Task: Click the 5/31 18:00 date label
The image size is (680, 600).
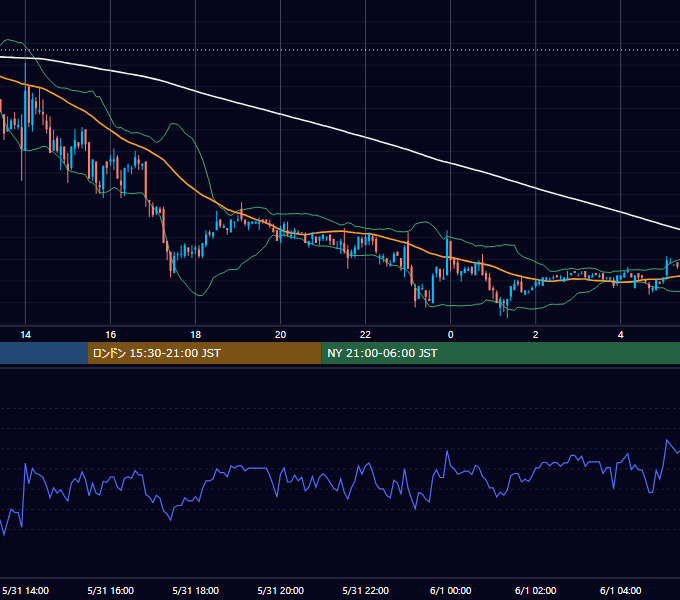Action: (x=196, y=590)
